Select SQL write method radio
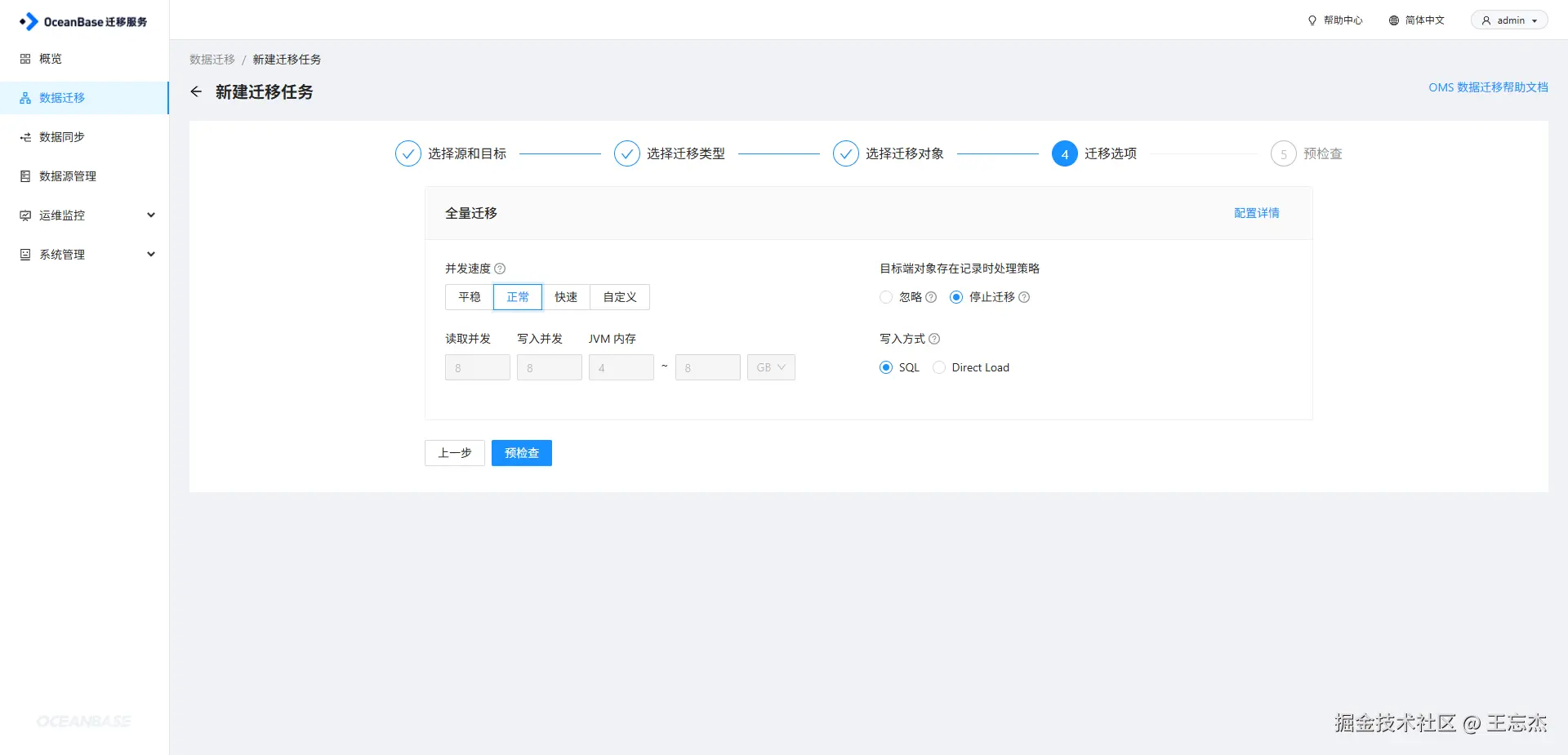This screenshot has height=755, width=1568. [x=886, y=367]
